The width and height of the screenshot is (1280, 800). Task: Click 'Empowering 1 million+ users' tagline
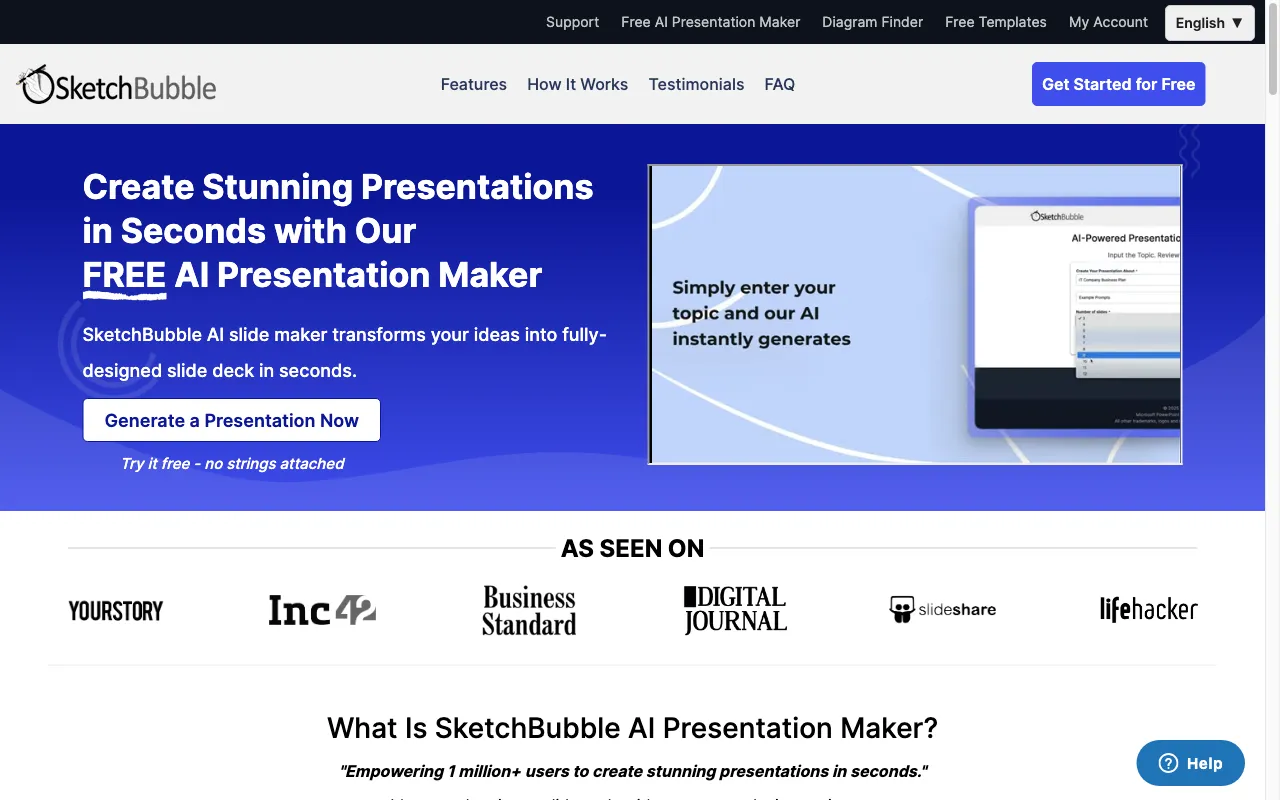pyautogui.click(x=634, y=771)
